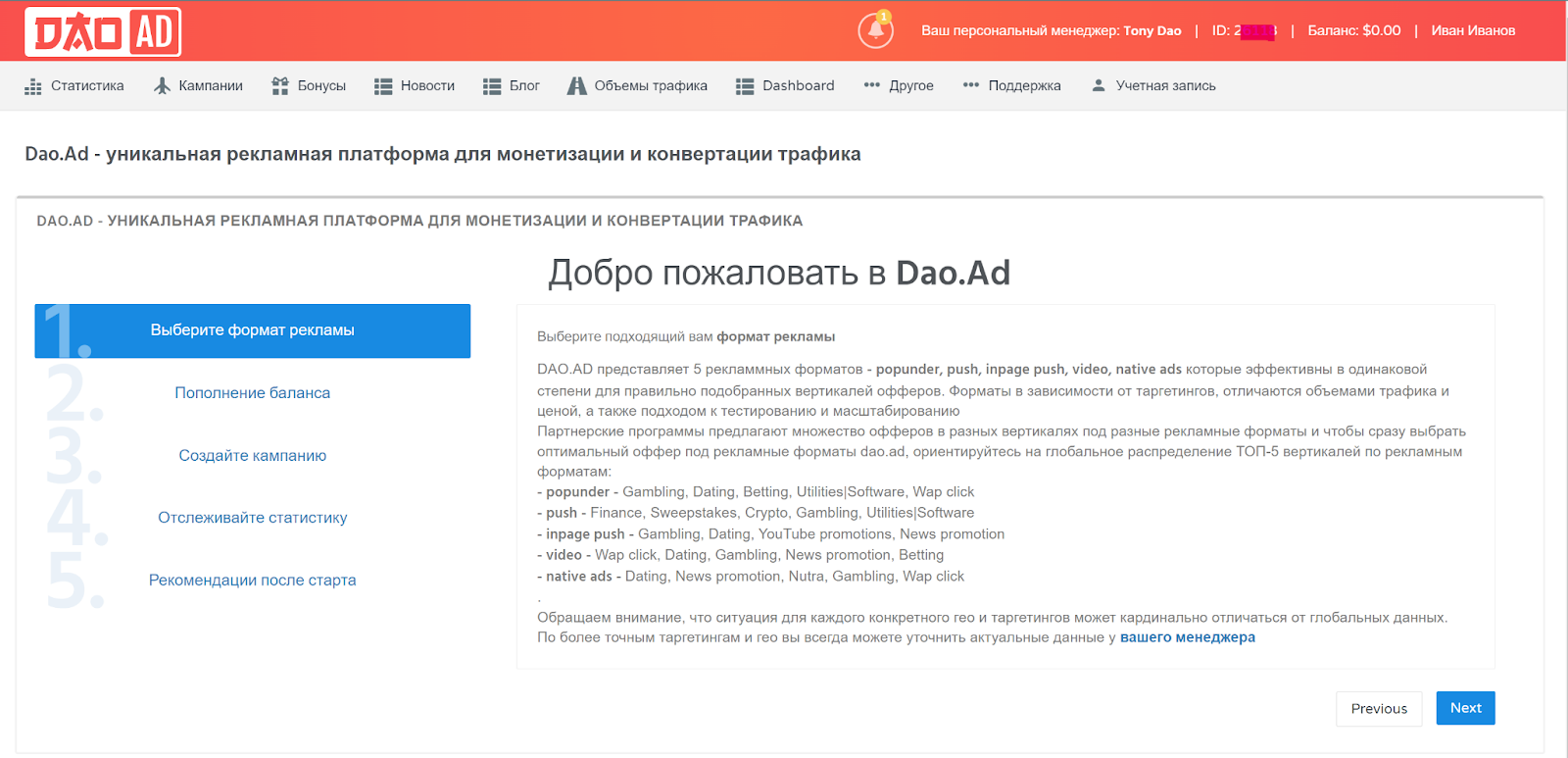Screen dimensions: 1568x758
Task: Click the Статистика grid icon
Action: [33, 86]
